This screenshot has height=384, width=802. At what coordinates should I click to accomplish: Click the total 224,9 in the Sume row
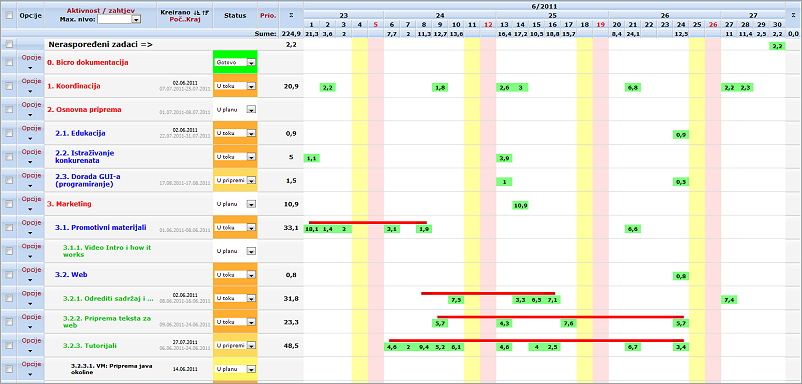pos(291,34)
